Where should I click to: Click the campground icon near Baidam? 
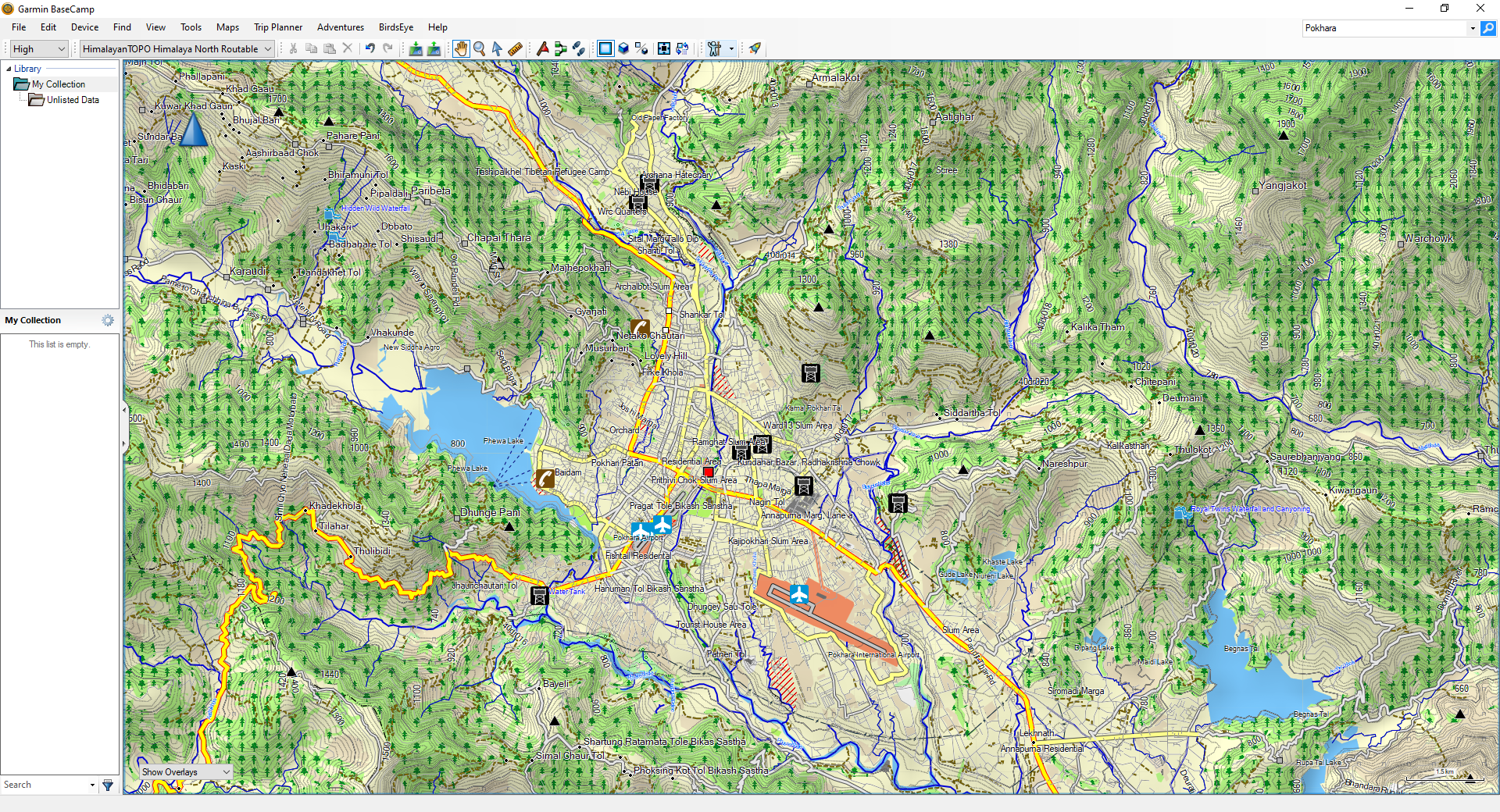point(545,479)
